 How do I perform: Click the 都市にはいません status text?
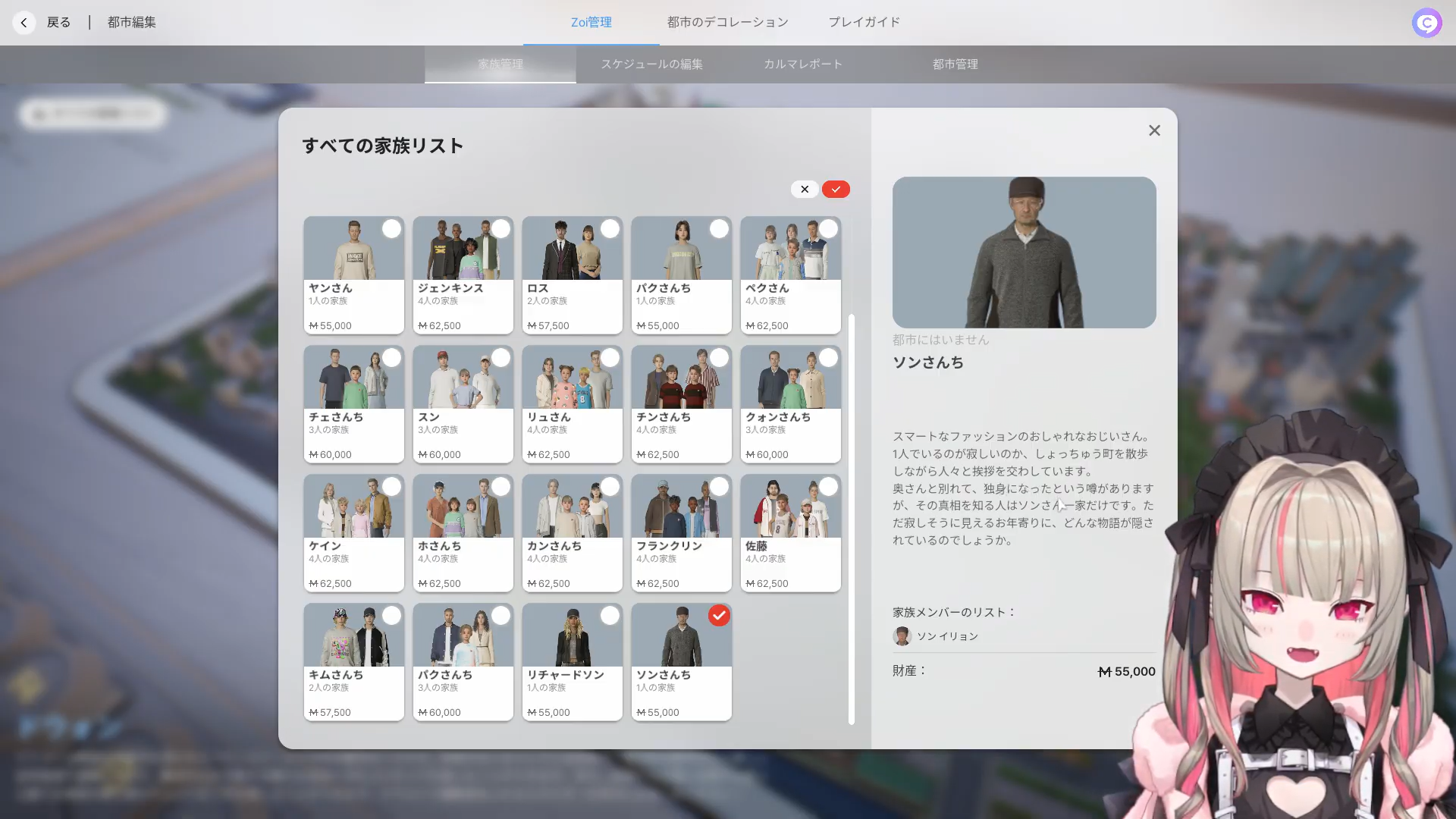click(x=941, y=340)
